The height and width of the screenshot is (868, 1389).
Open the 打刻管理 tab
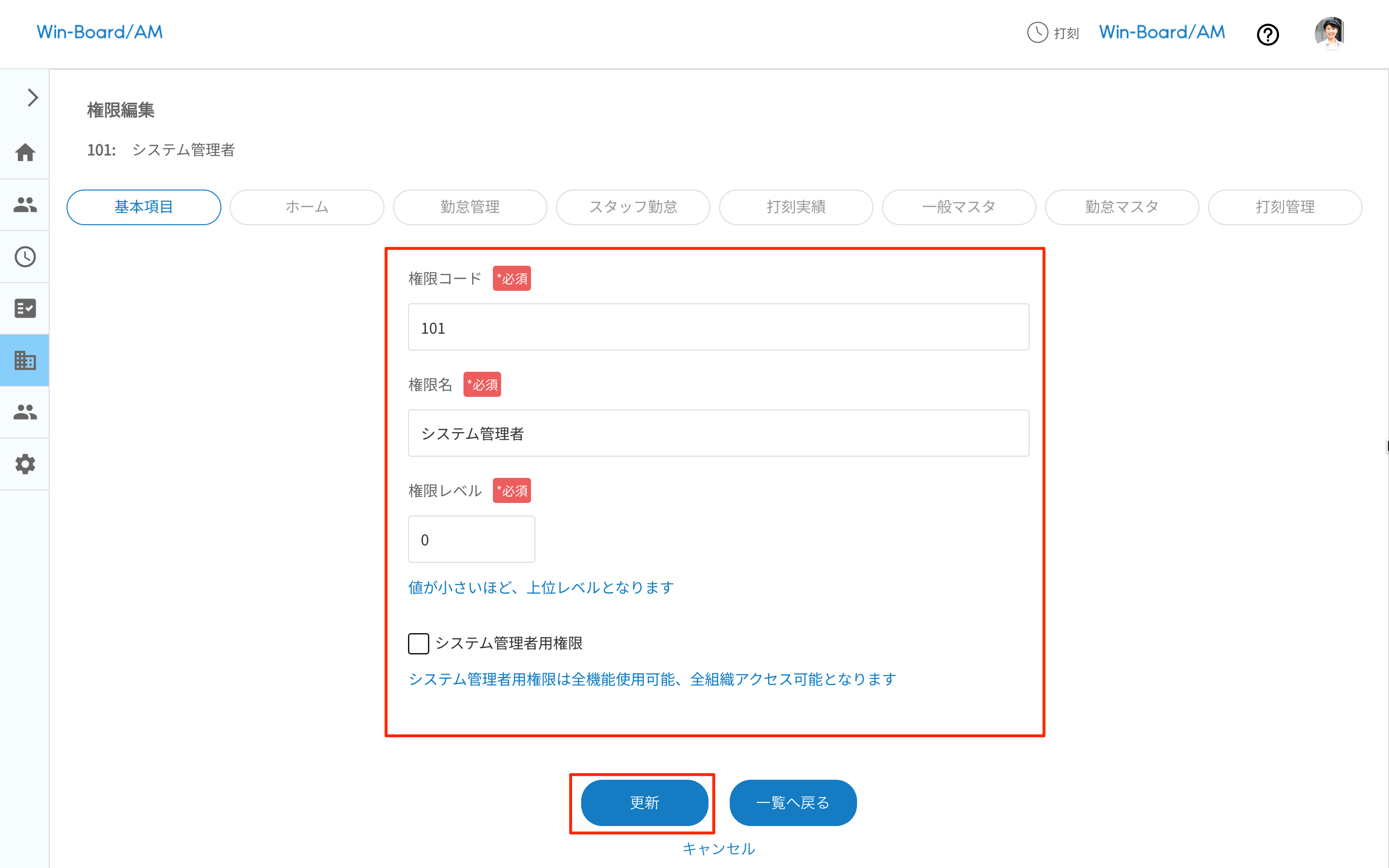click(1284, 207)
